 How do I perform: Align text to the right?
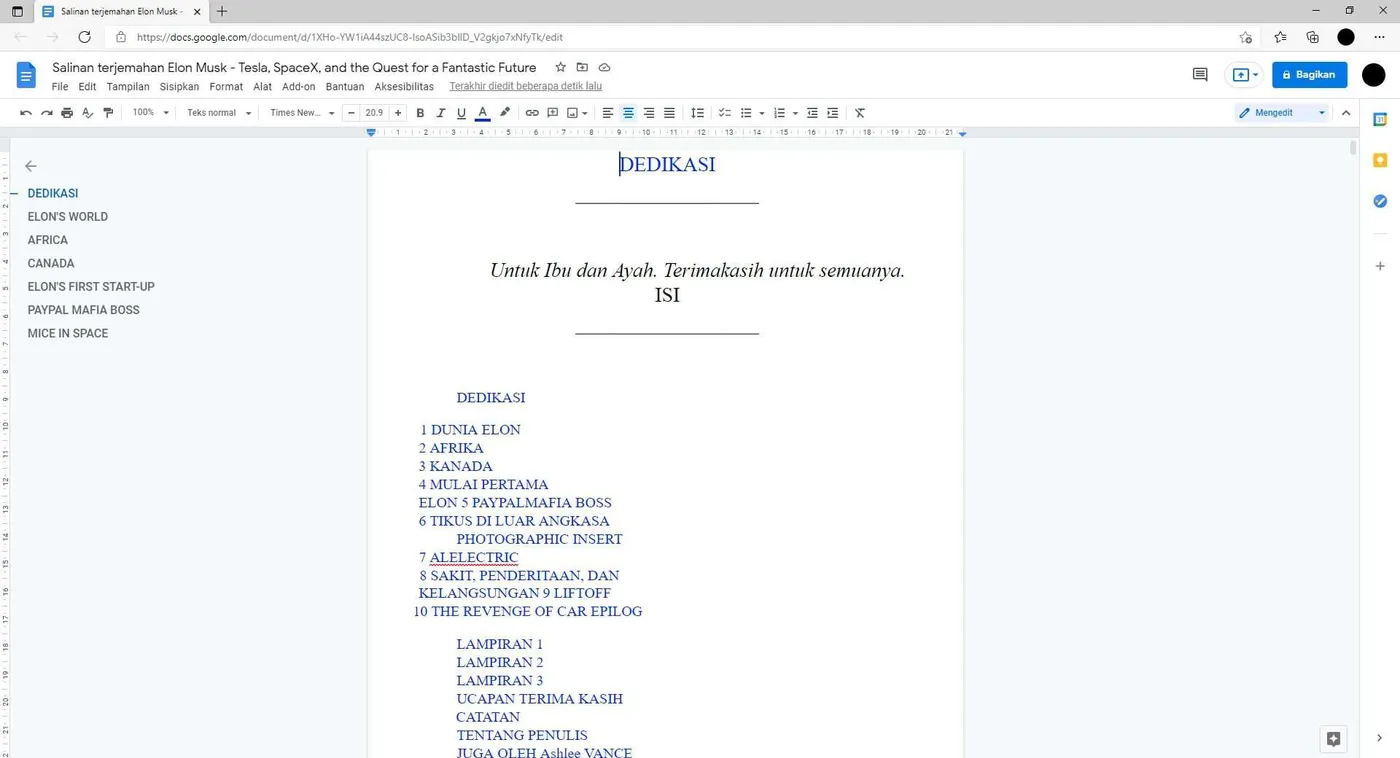pyautogui.click(x=649, y=113)
